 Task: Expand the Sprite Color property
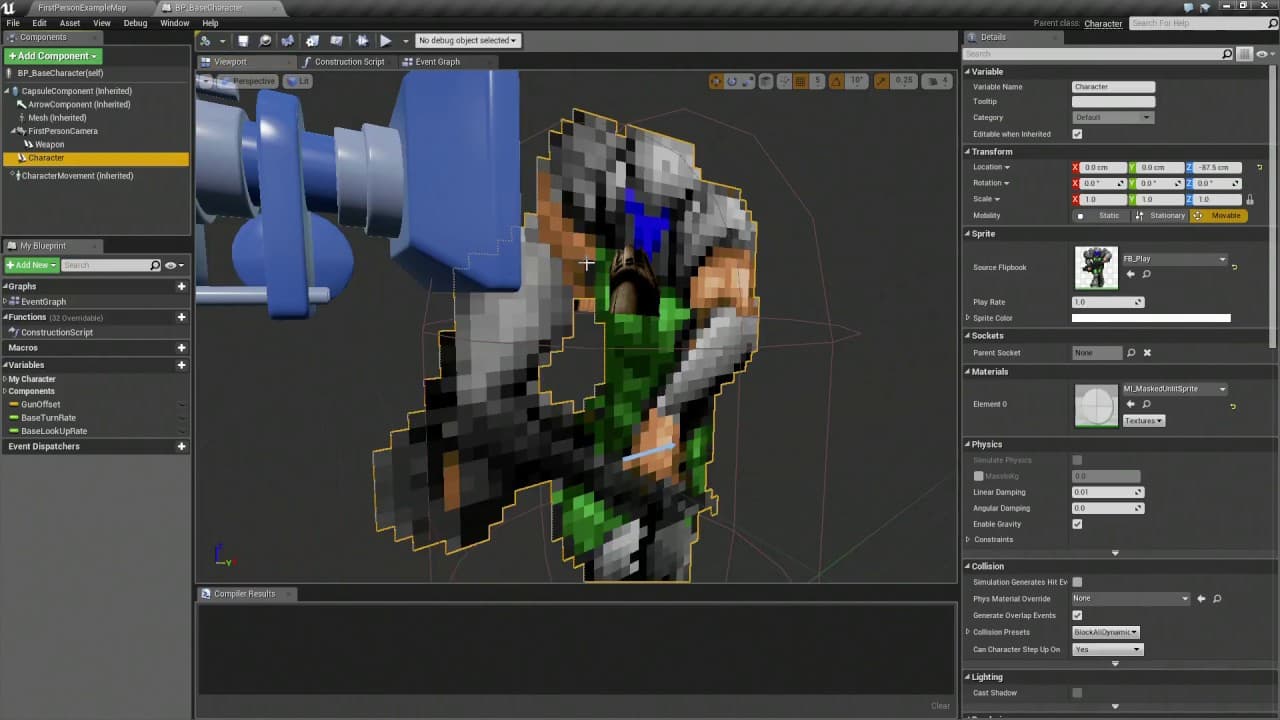pos(968,318)
